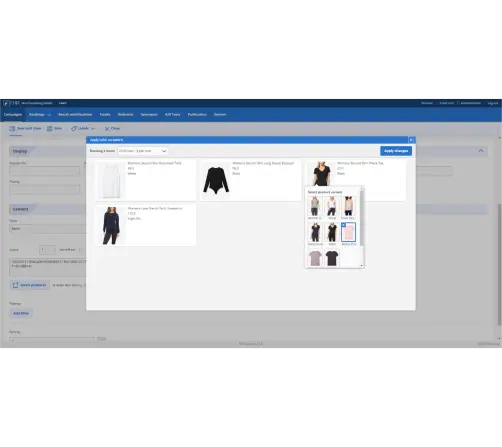Click the Insert products button
The height and width of the screenshot is (447, 502).
coord(29,285)
